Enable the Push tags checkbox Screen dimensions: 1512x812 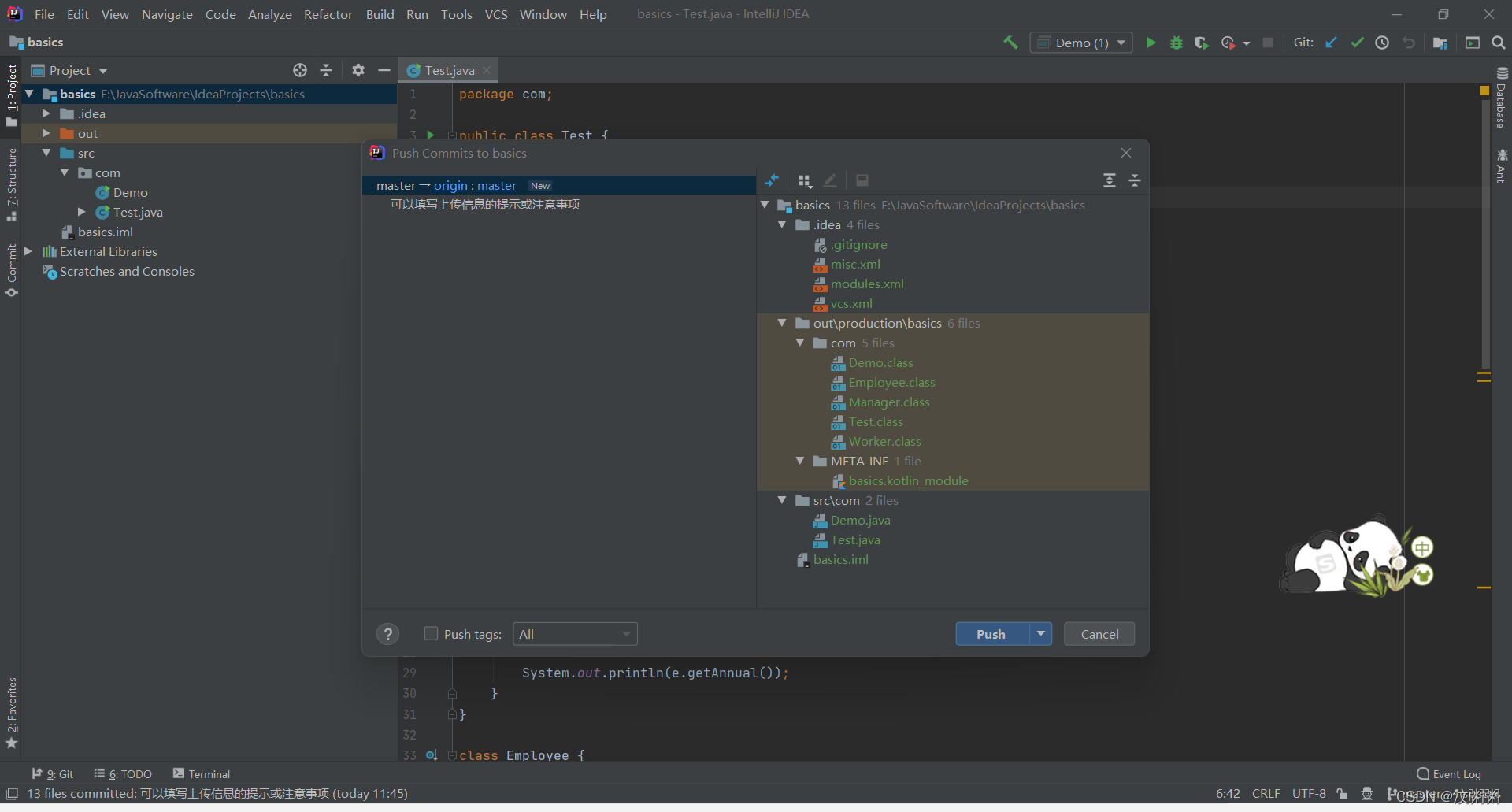click(431, 633)
